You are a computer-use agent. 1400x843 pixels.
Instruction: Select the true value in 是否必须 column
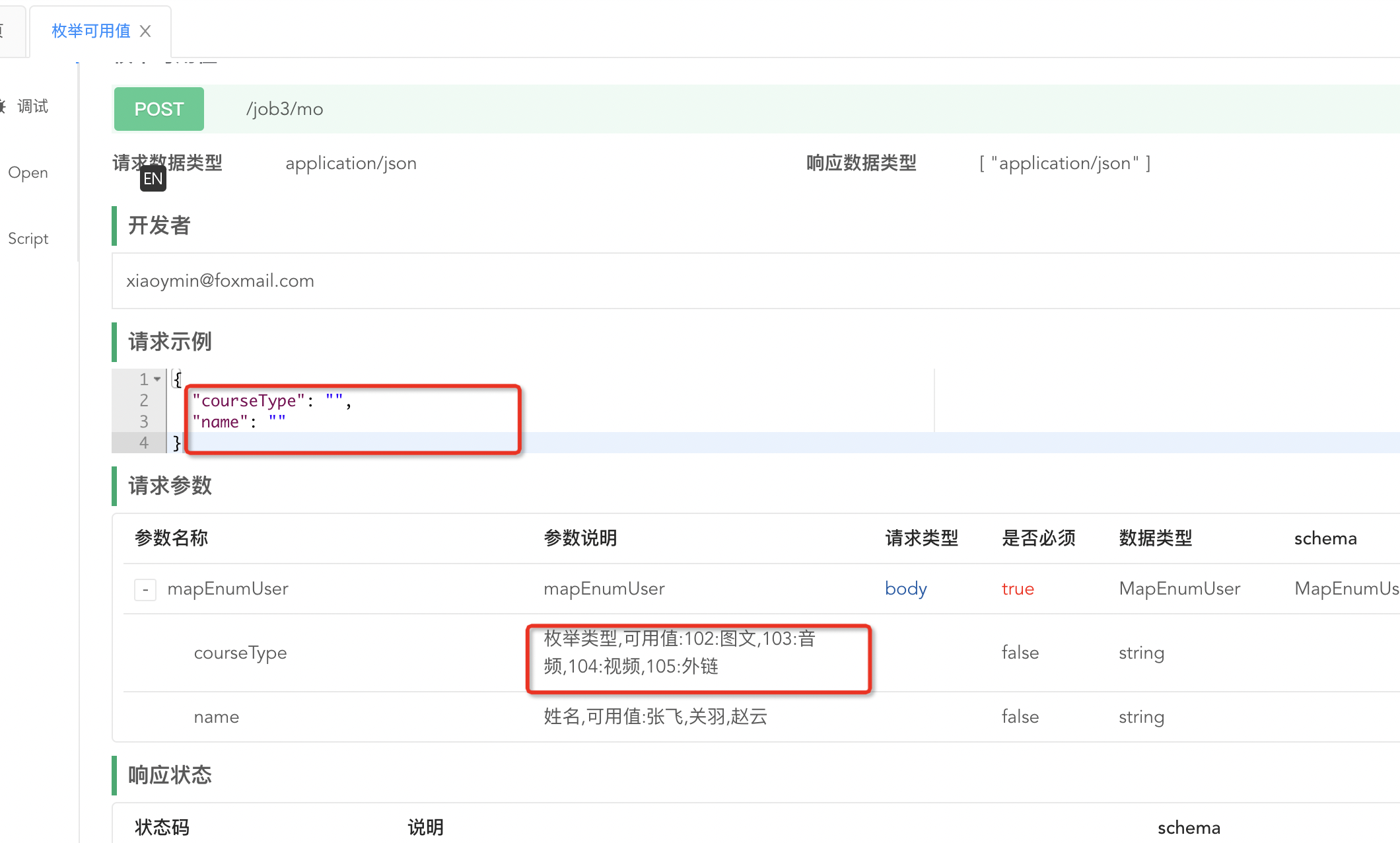coord(1018,588)
